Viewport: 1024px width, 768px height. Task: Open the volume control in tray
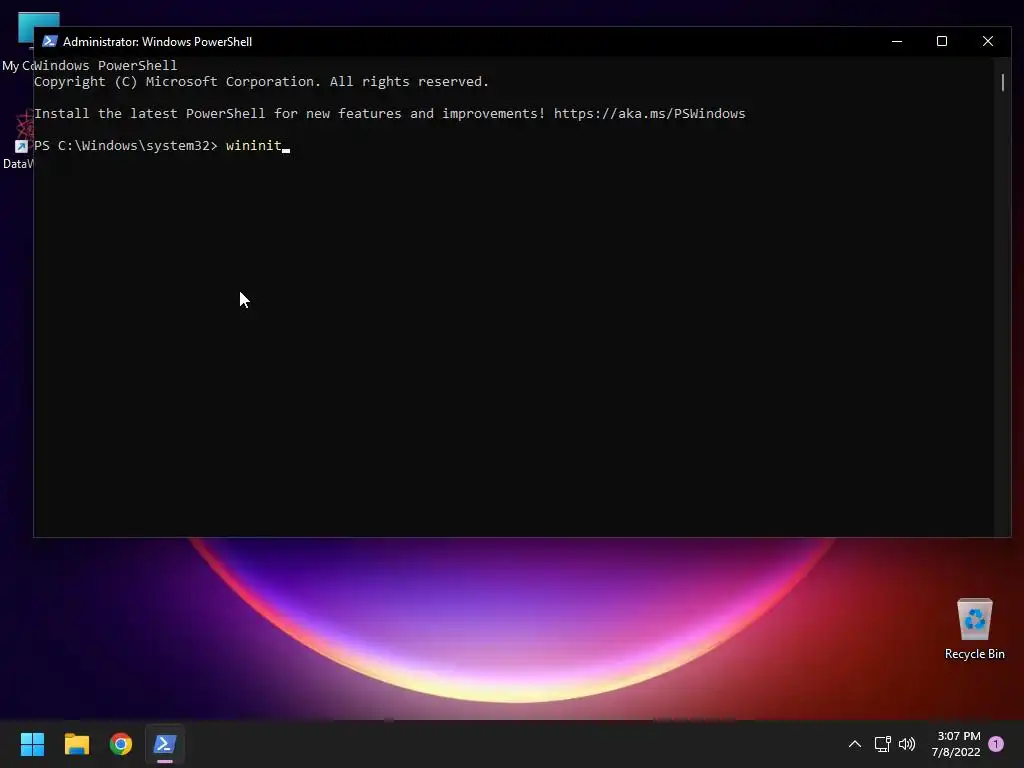pyautogui.click(x=907, y=744)
